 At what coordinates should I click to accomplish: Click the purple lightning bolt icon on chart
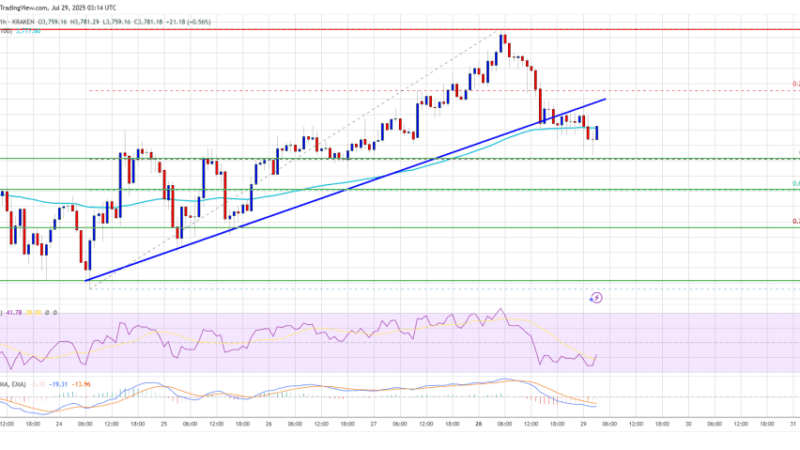596,297
